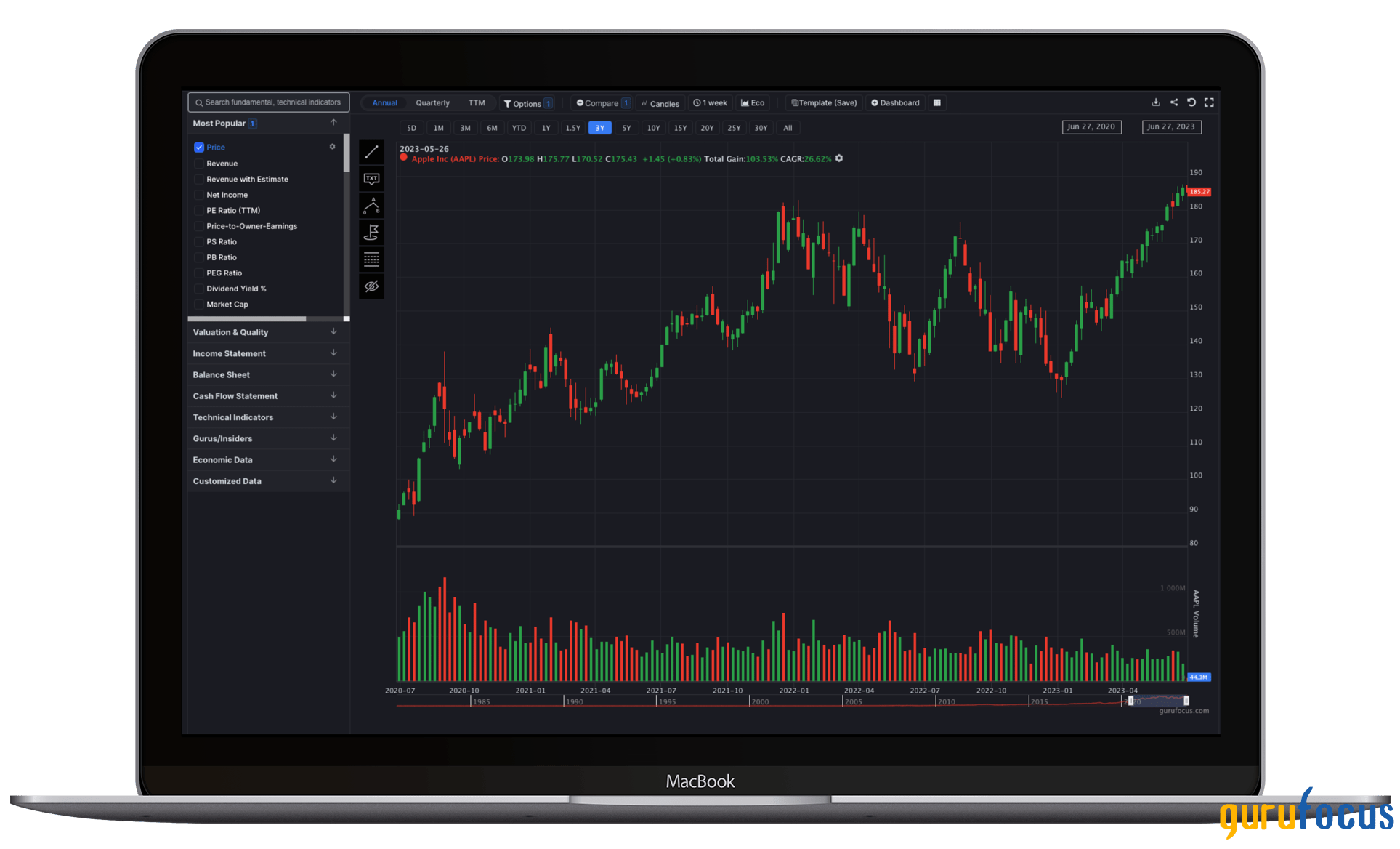Select the flag marker tool

pos(371,232)
